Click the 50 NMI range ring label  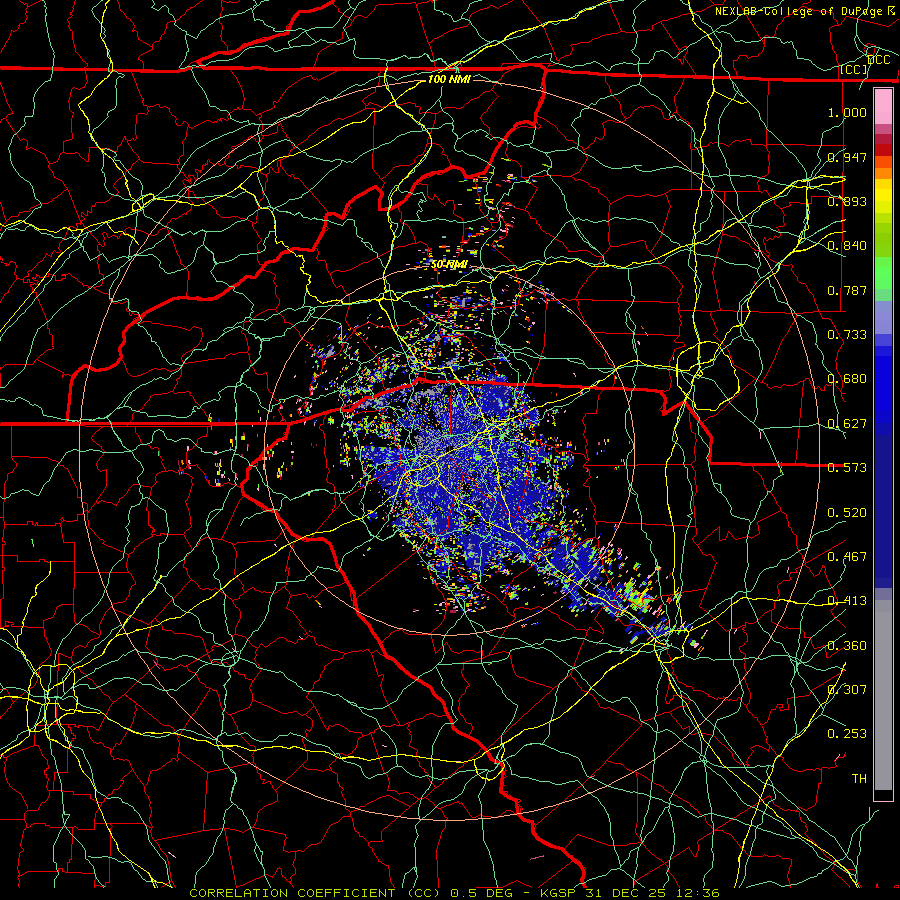click(449, 265)
